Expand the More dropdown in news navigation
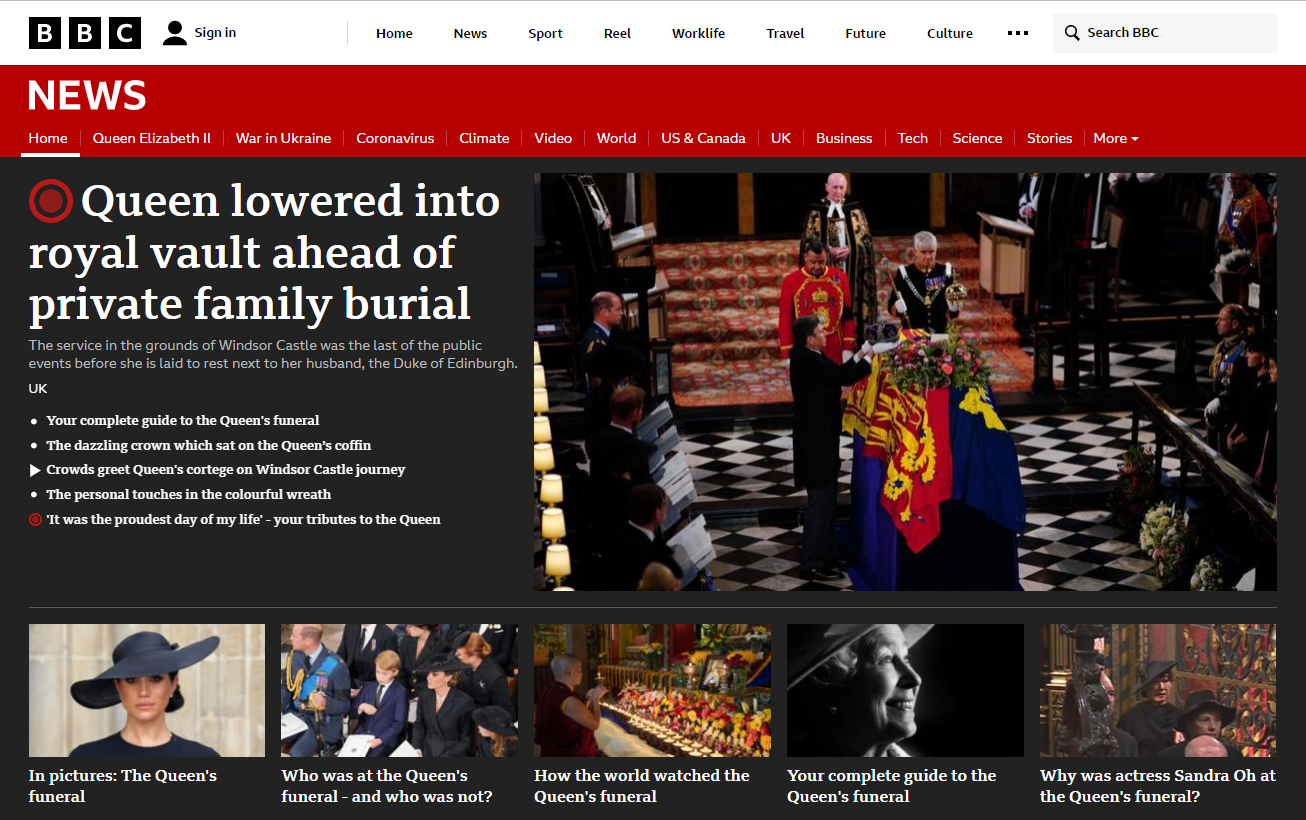1306x820 pixels. point(1116,139)
